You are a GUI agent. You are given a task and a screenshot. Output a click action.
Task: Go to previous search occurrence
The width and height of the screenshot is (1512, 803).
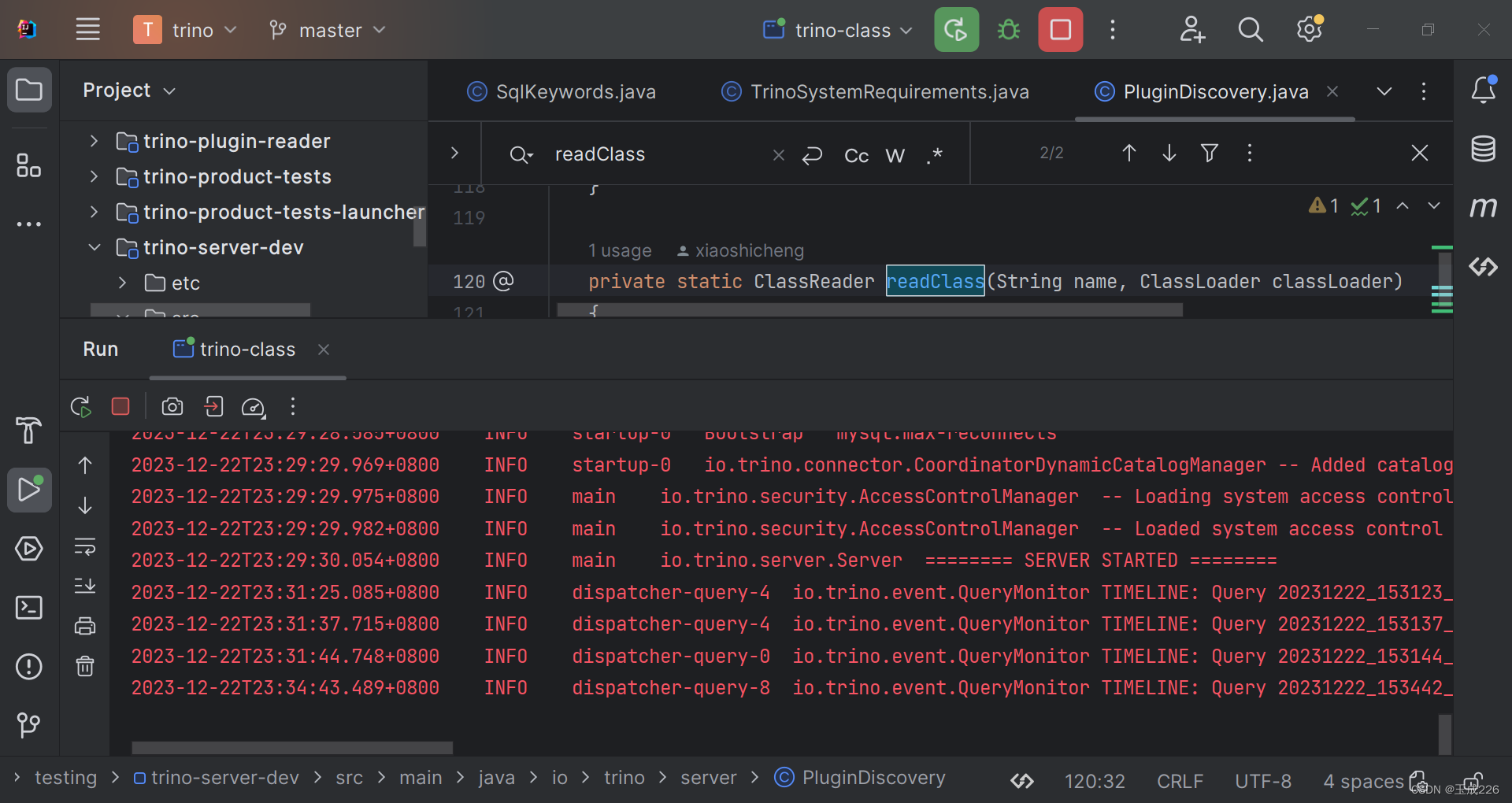pos(1128,153)
